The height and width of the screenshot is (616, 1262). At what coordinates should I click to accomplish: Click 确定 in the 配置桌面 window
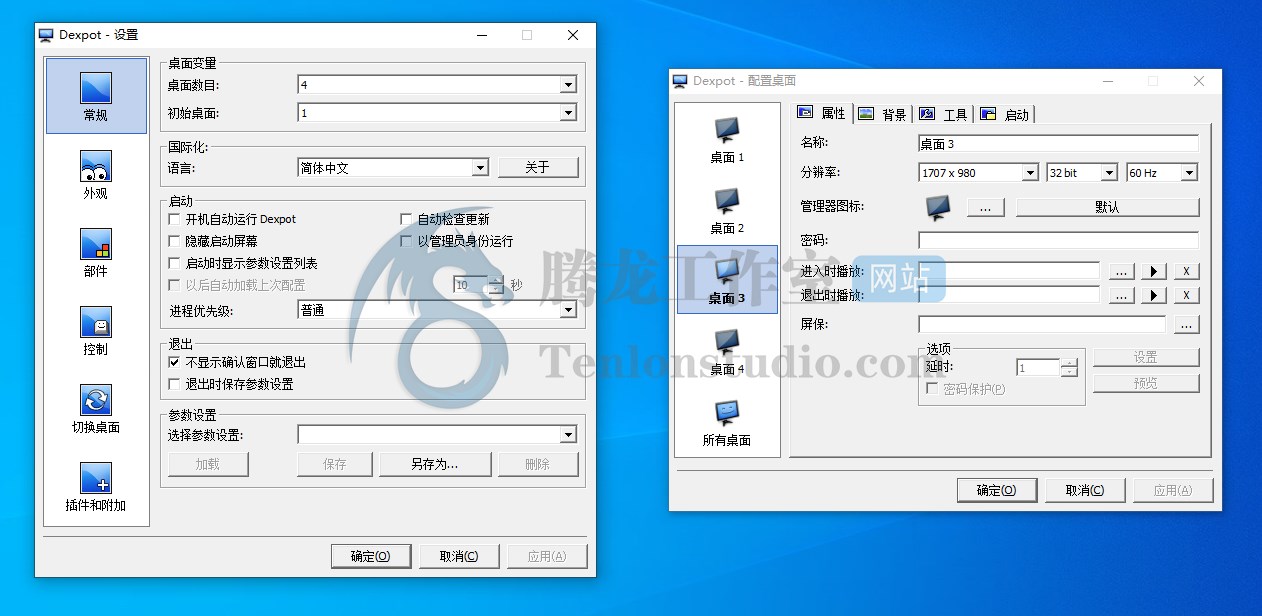[997, 490]
